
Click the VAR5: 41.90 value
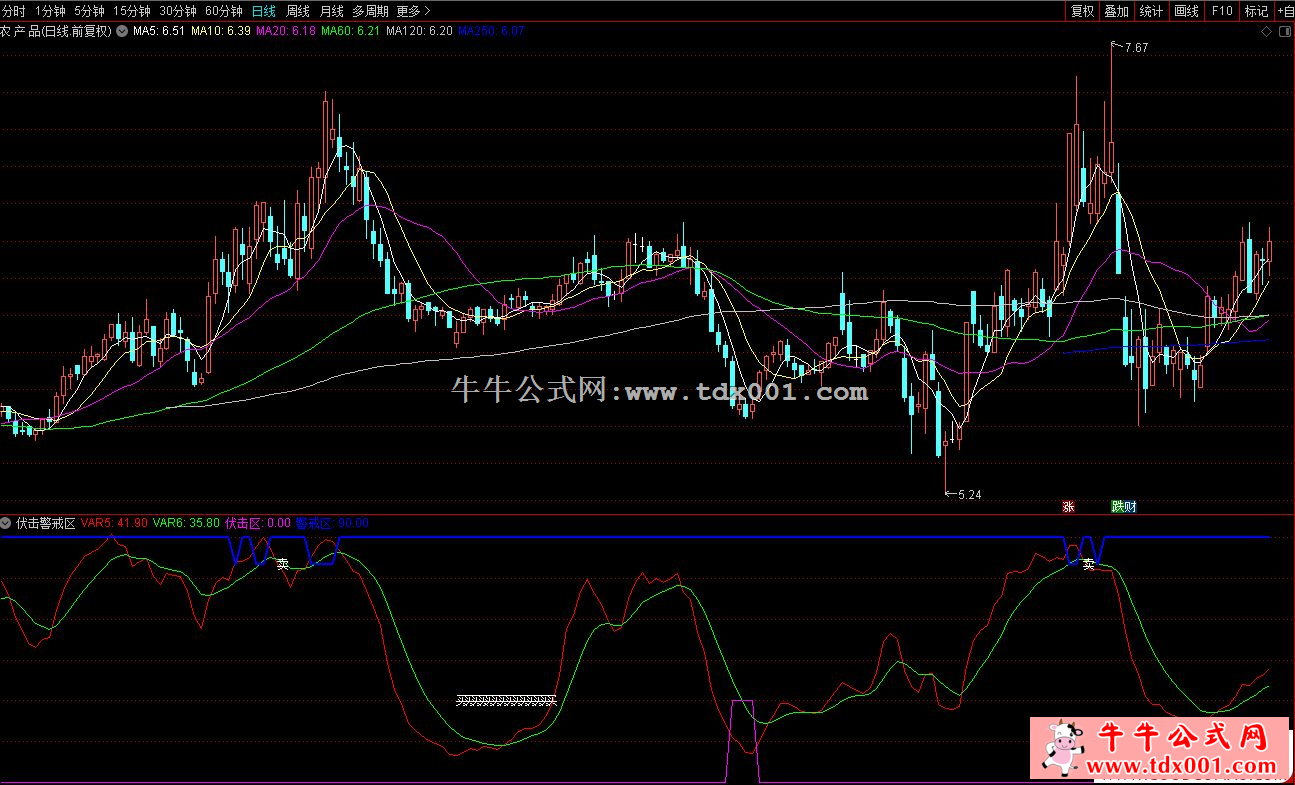pyautogui.click(x=115, y=523)
